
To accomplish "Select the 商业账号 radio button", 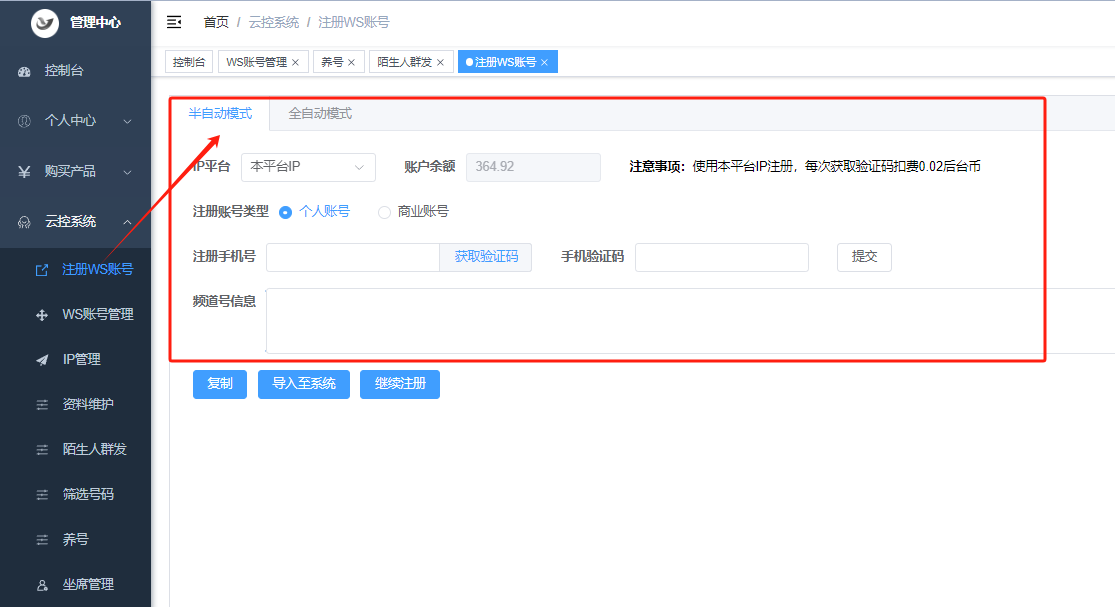I will [x=384, y=212].
